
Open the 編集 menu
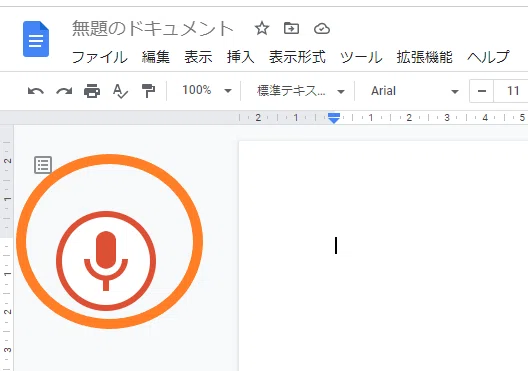(156, 57)
